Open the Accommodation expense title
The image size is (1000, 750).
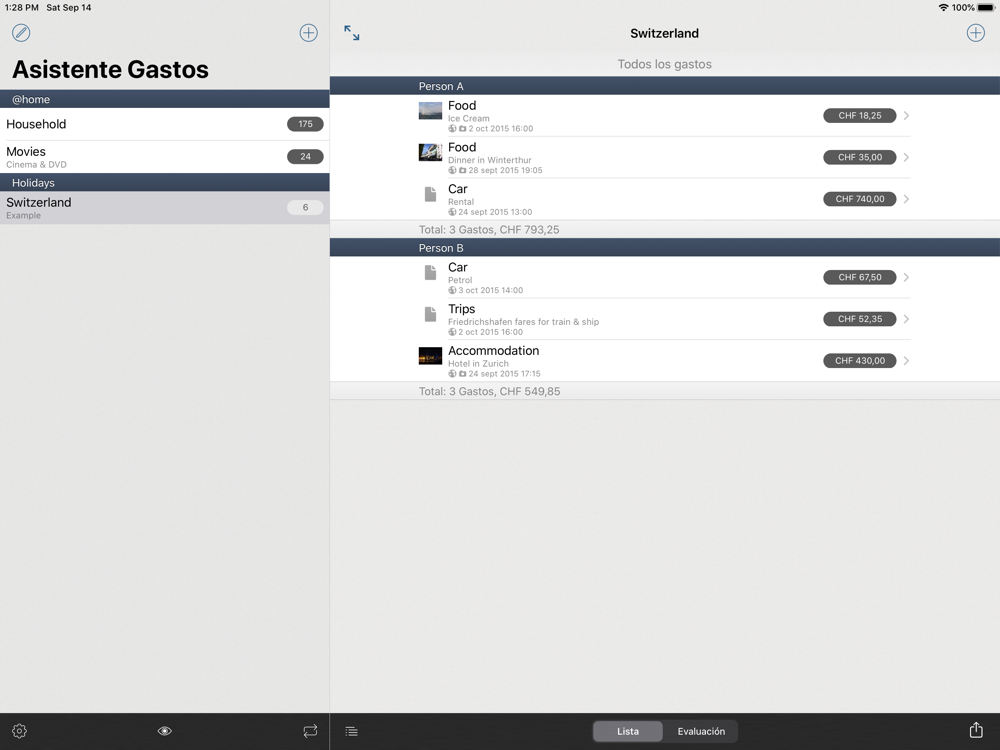[493, 351]
